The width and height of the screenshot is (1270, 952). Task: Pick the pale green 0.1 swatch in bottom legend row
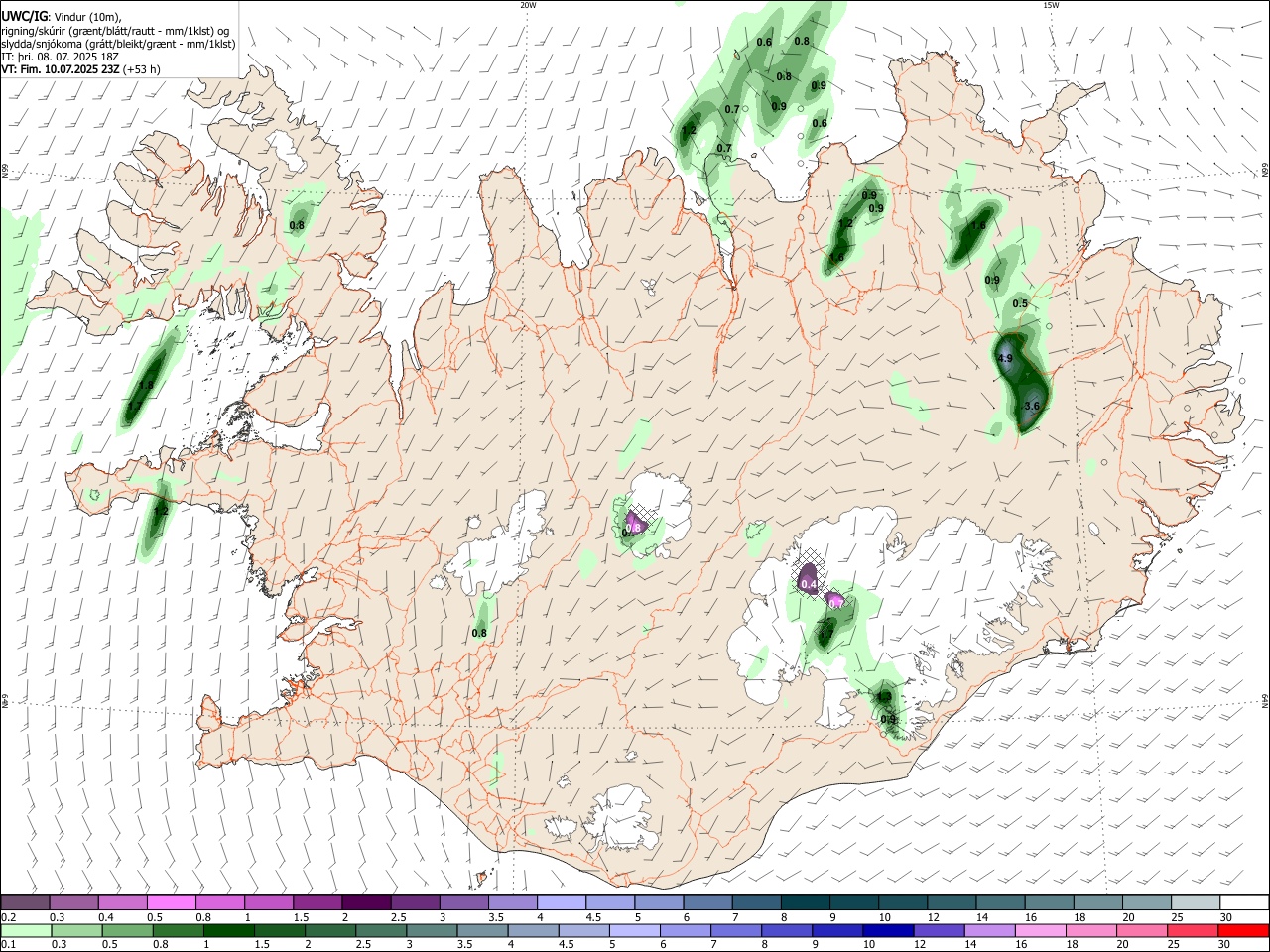[26, 931]
